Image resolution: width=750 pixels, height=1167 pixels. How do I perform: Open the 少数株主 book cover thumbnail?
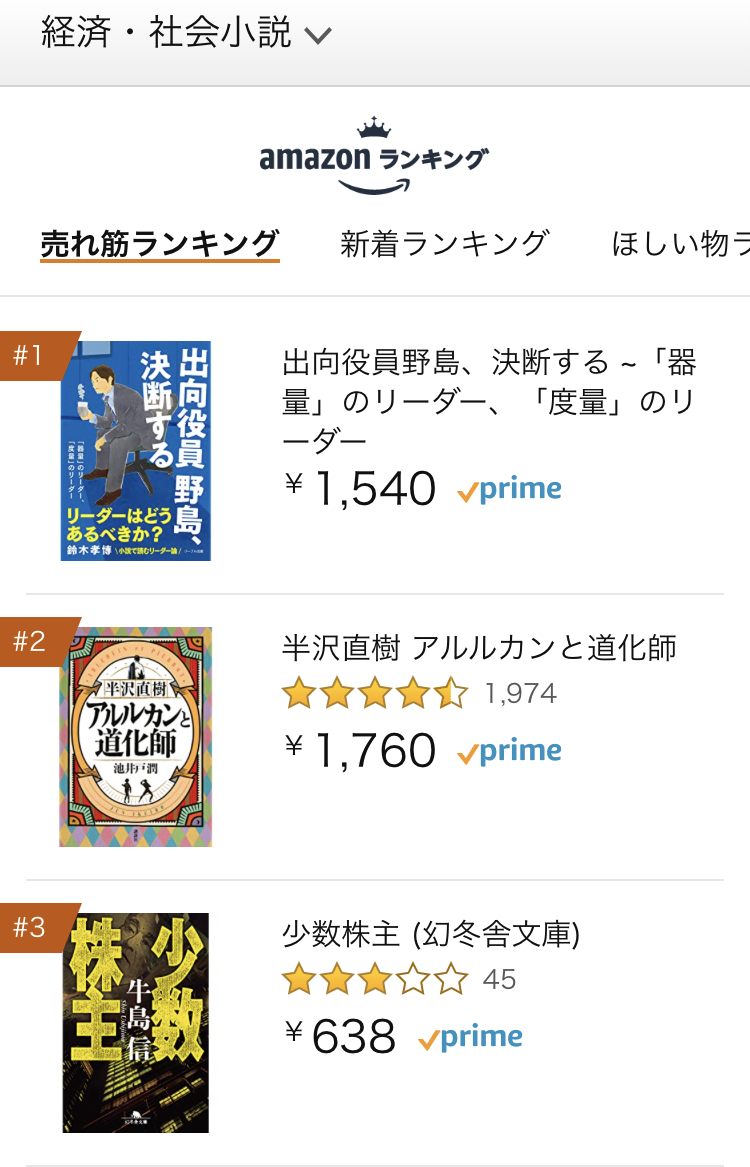click(x=135, y=1023)
